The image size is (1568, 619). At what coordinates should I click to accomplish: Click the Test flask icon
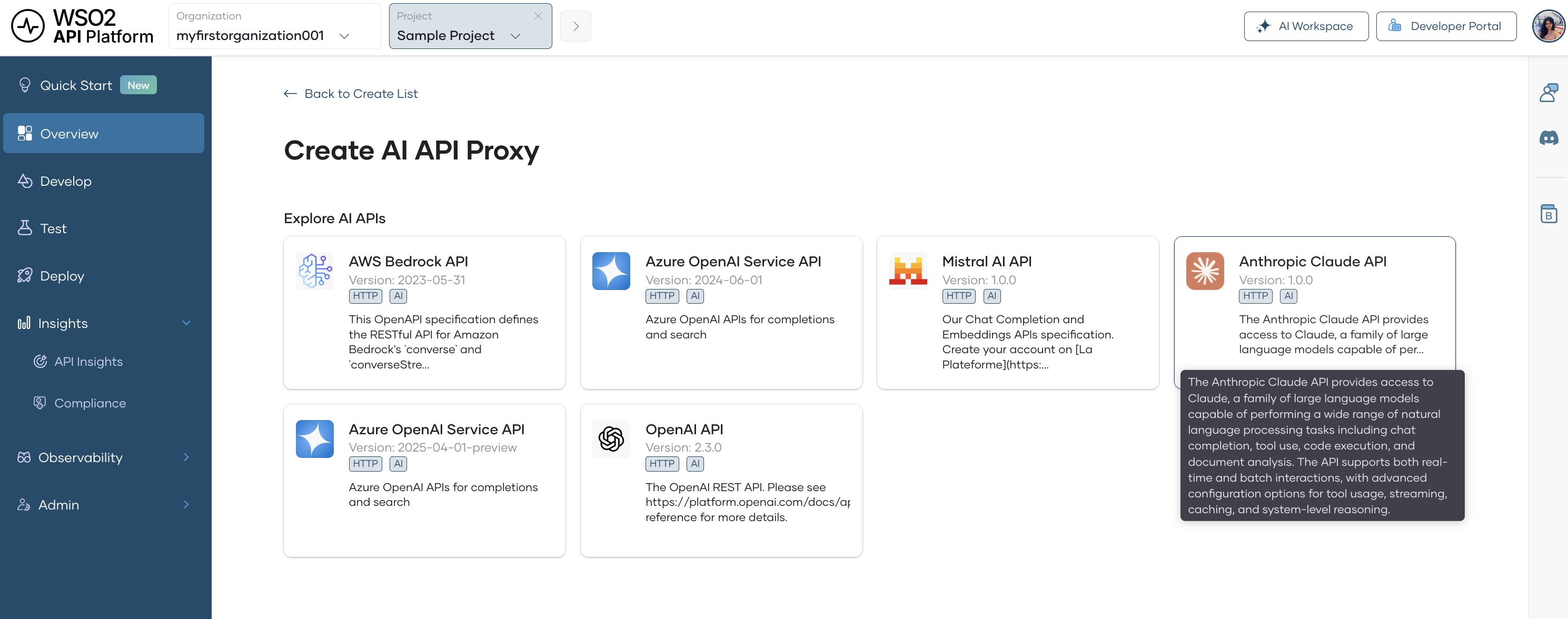point(25,228)
